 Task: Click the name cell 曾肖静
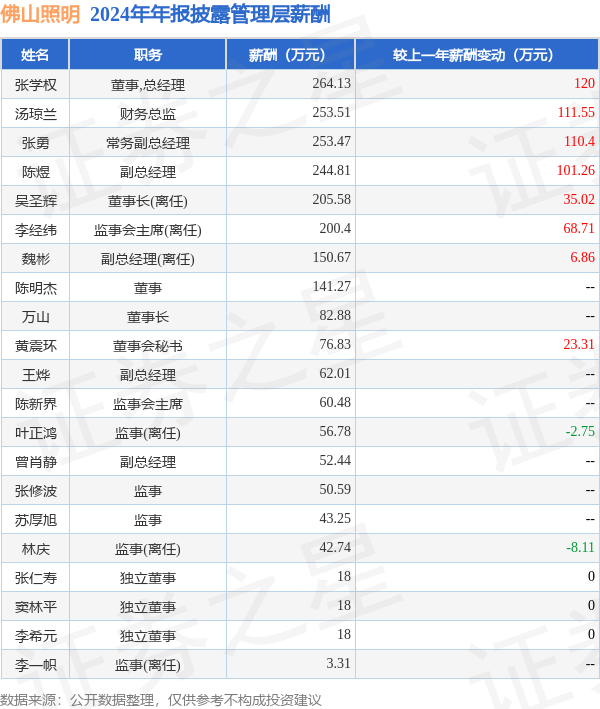36,462
